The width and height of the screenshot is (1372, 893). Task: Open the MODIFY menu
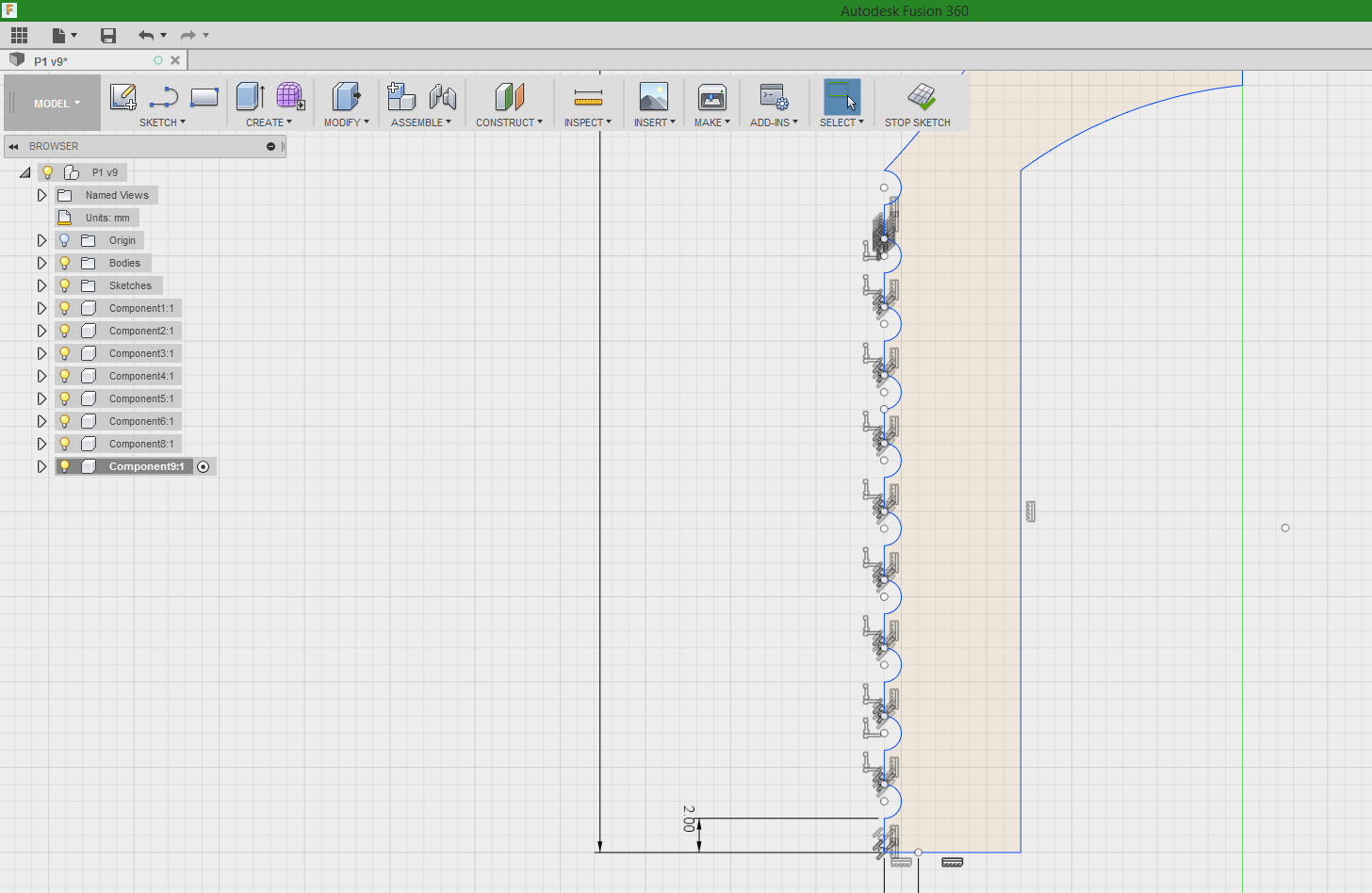click(x=346, y=122)
